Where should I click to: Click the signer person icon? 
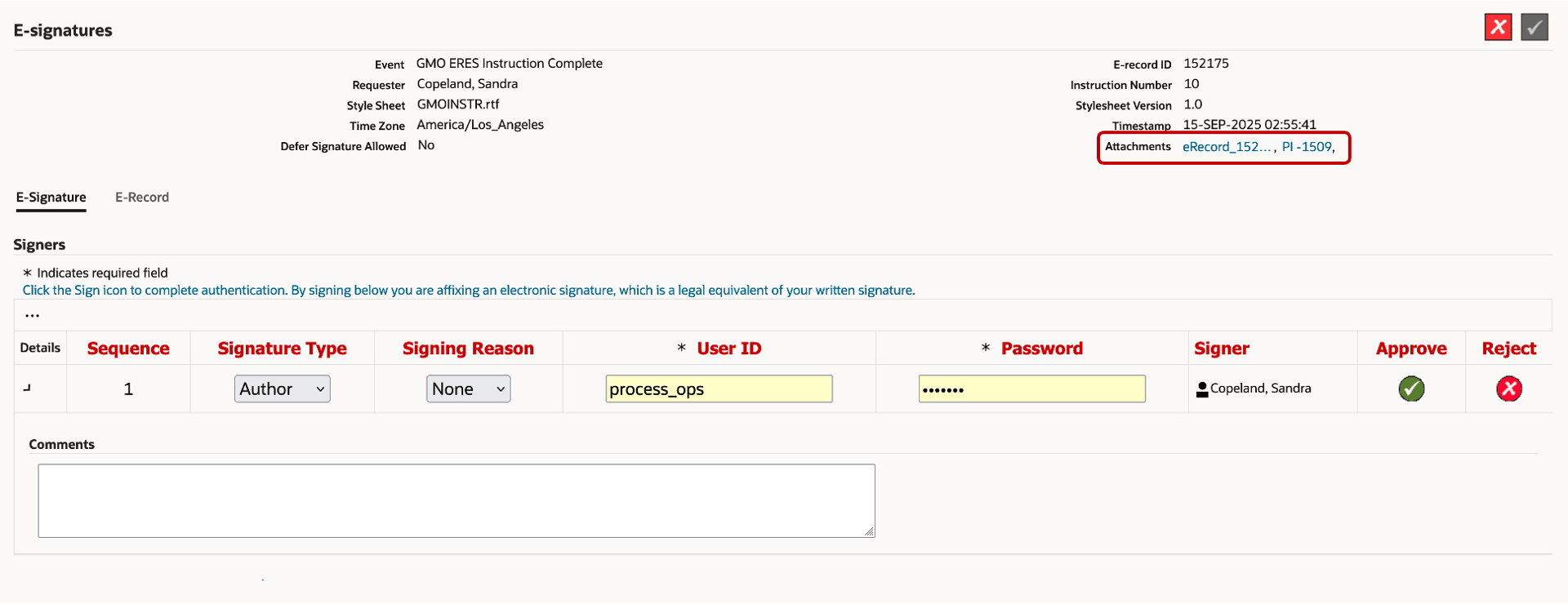click(x=1202, y=389)
